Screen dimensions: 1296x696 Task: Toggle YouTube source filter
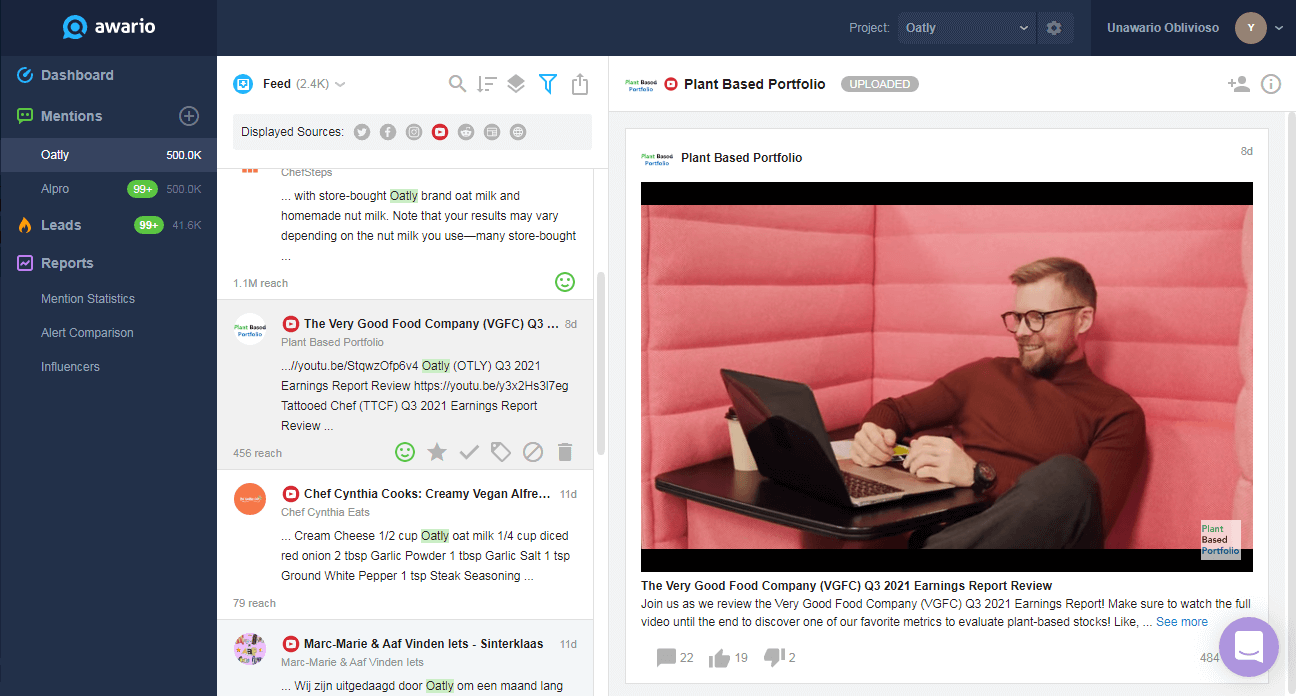(x=440, y=132)
